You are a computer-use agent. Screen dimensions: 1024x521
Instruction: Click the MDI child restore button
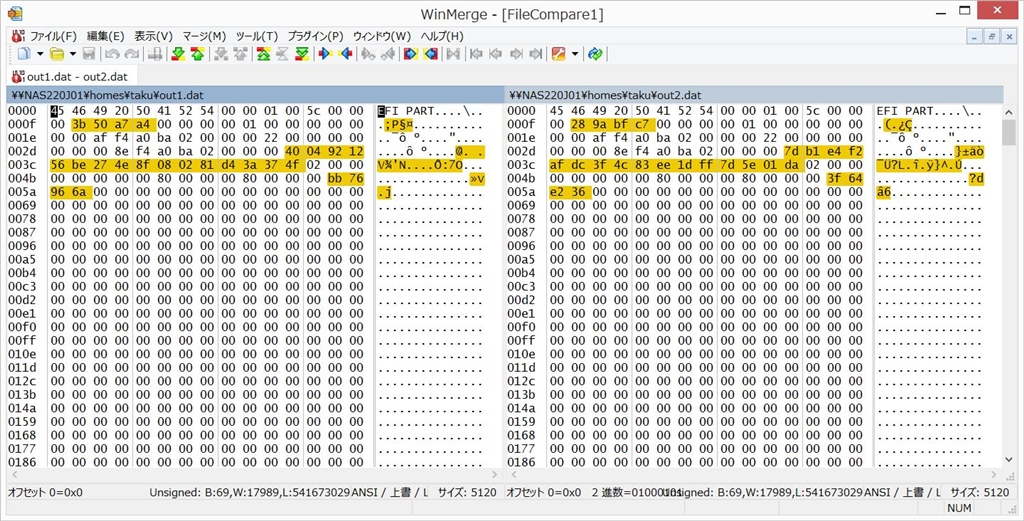pyautogui.click(x=992, y=37)
